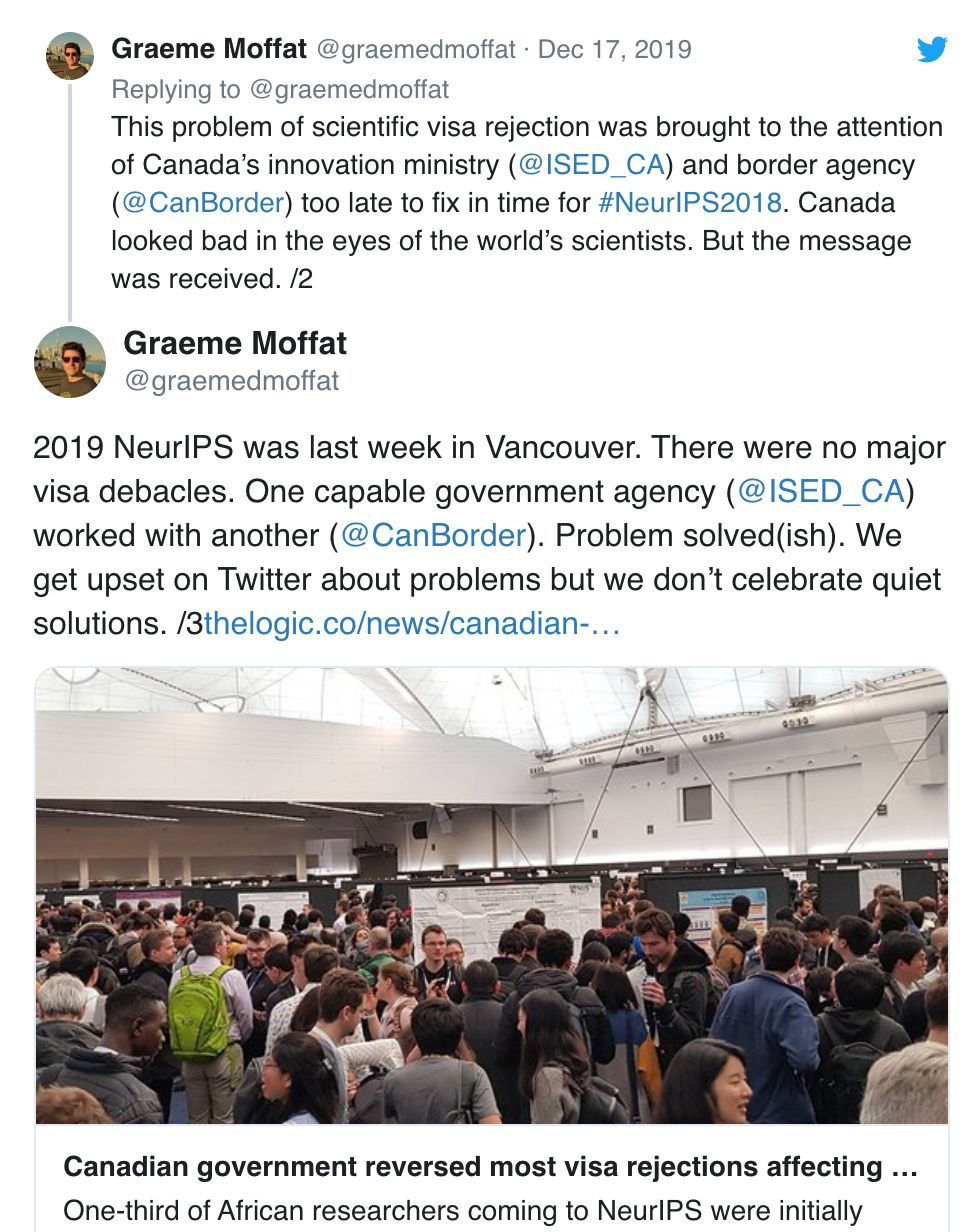Open @ISED_CA mention in the innovation ministry tweet
Screen dimensions: 970x1232
[x=592, y=165]
